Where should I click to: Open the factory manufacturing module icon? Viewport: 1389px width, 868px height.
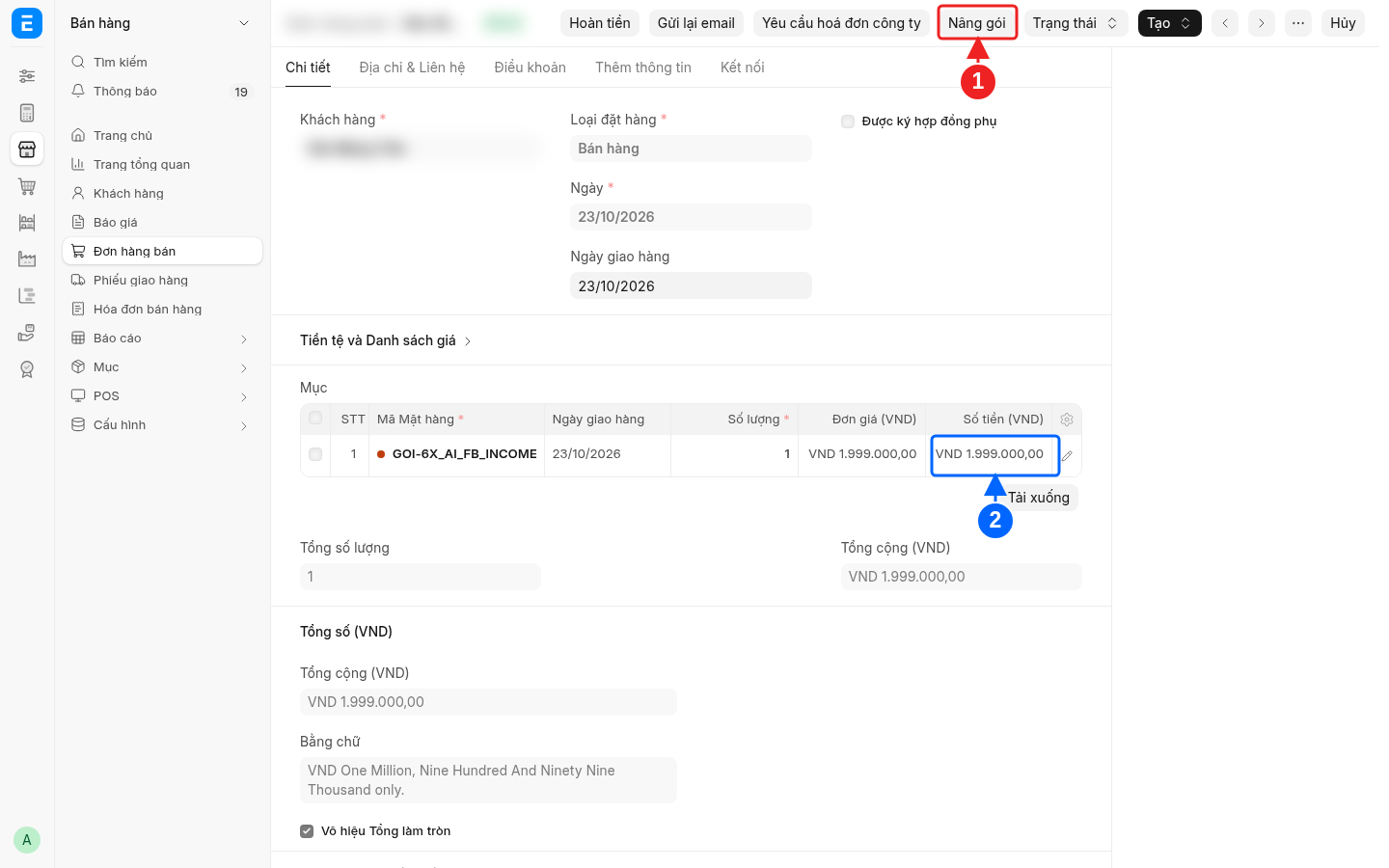click(27, 259)
